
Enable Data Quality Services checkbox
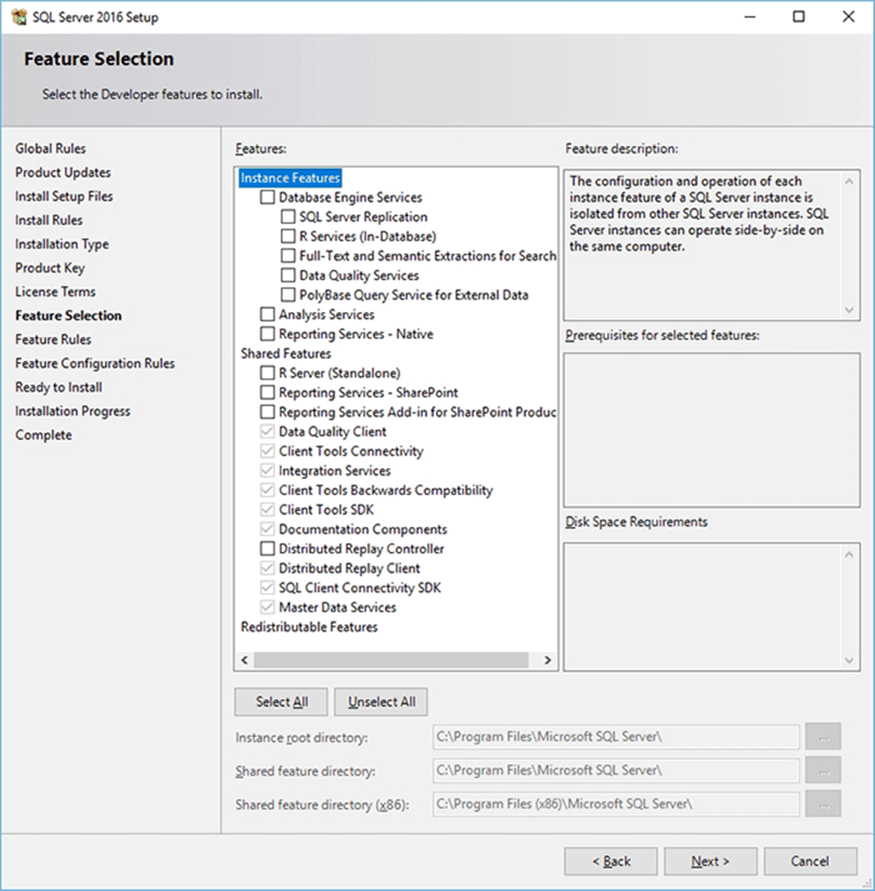pos(288,275)
